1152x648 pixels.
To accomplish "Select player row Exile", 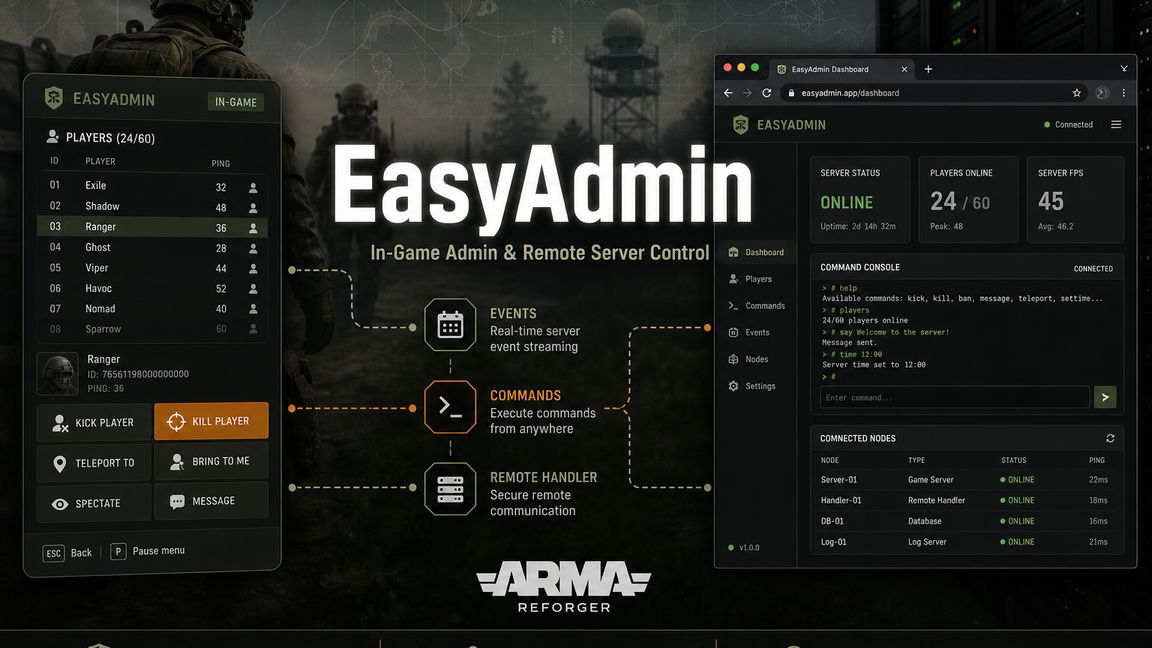I will click(x=152, y=186).
